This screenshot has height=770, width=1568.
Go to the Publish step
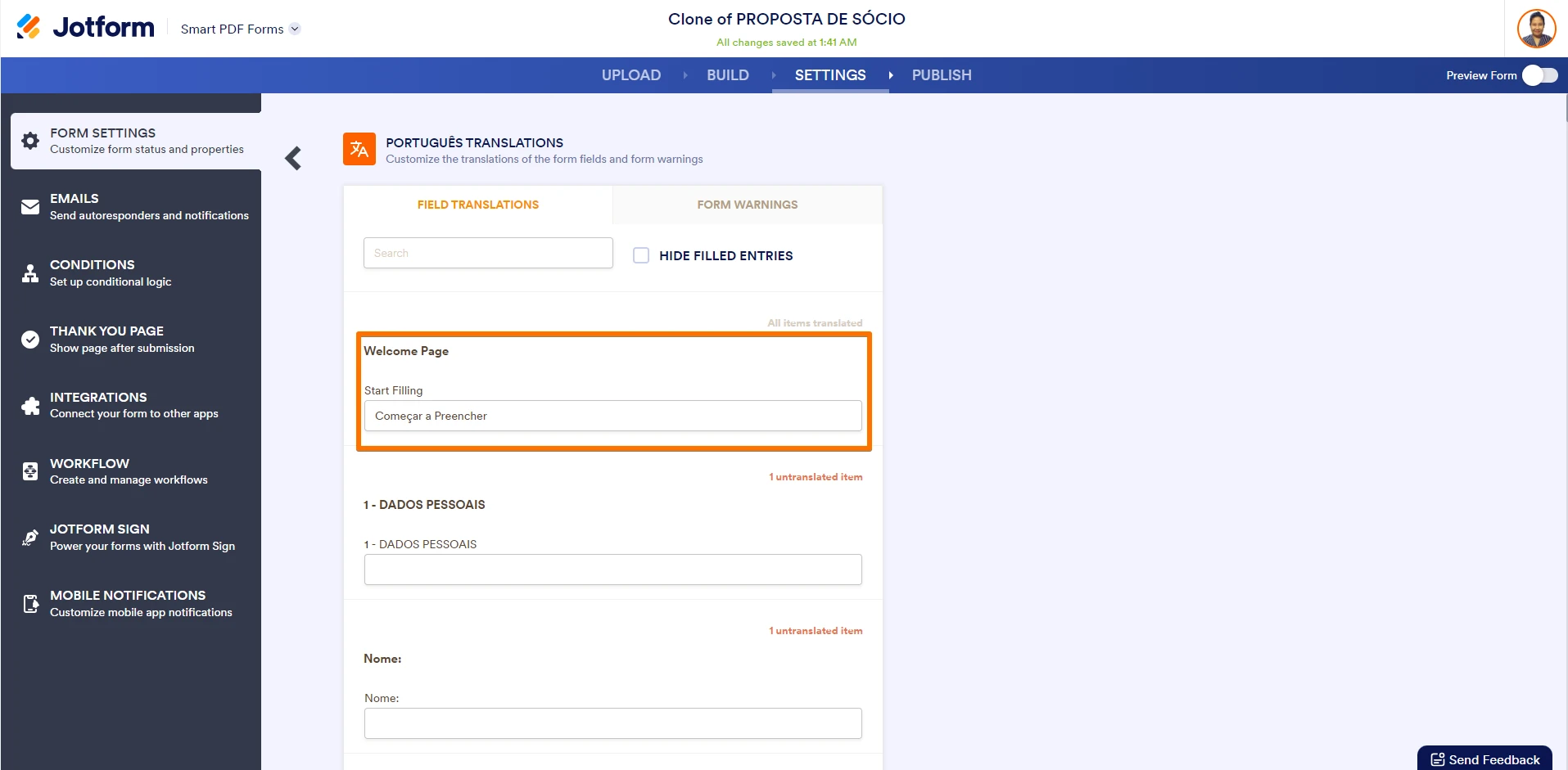pos(941,74)
